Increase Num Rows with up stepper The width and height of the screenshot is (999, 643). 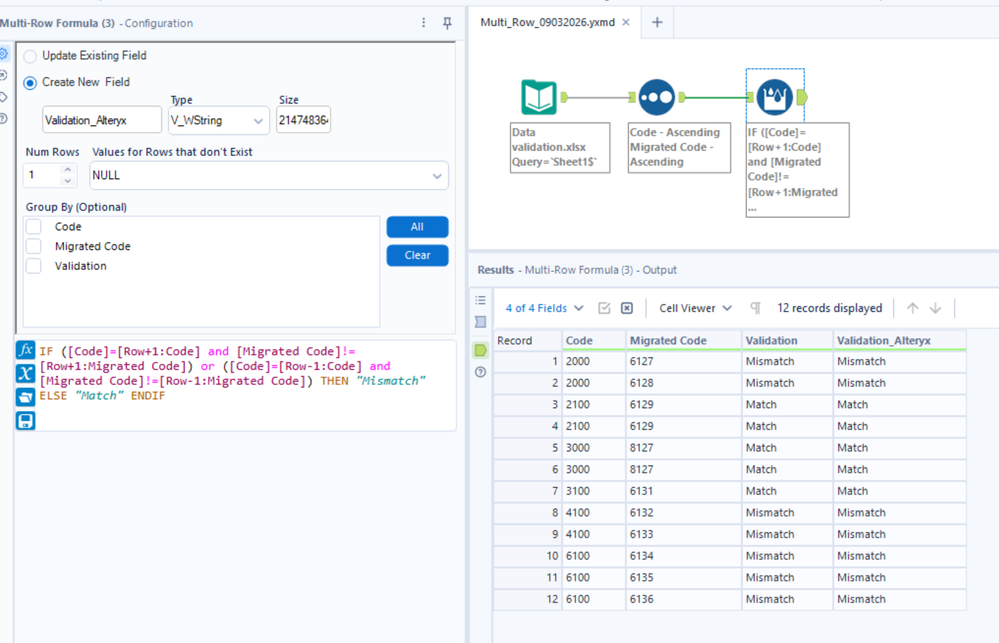pos(68,170)
